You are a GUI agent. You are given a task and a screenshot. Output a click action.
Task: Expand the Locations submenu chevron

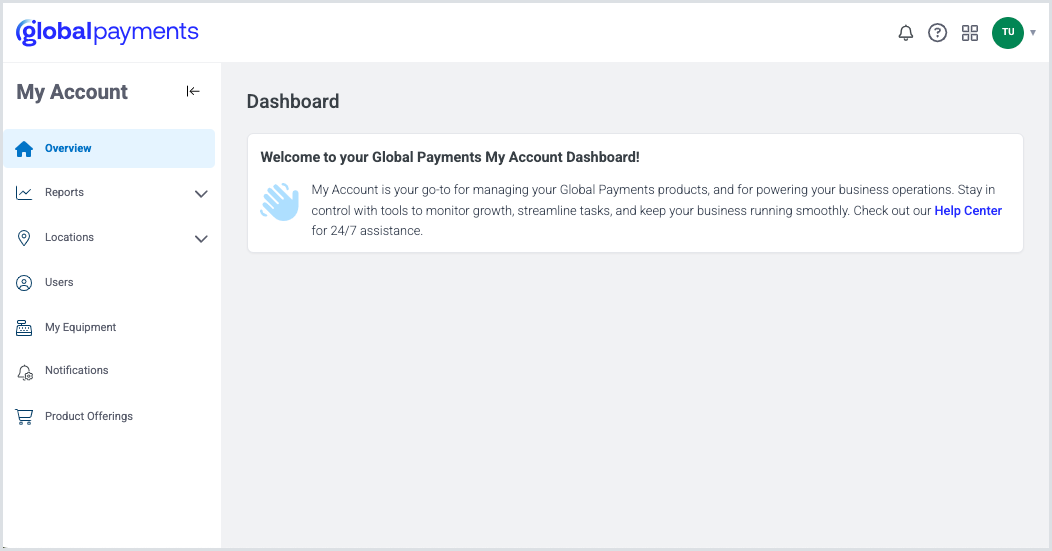[201, 239]
